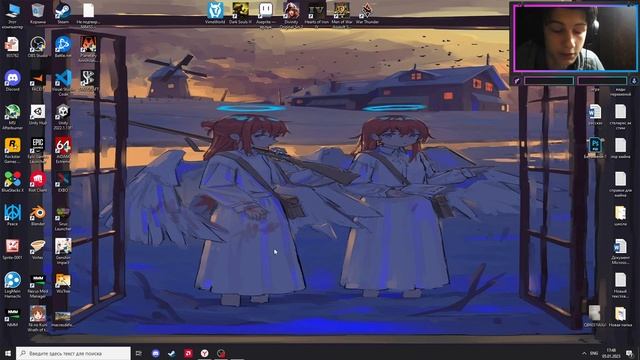Open the Unity Hub shortcut

38,114
